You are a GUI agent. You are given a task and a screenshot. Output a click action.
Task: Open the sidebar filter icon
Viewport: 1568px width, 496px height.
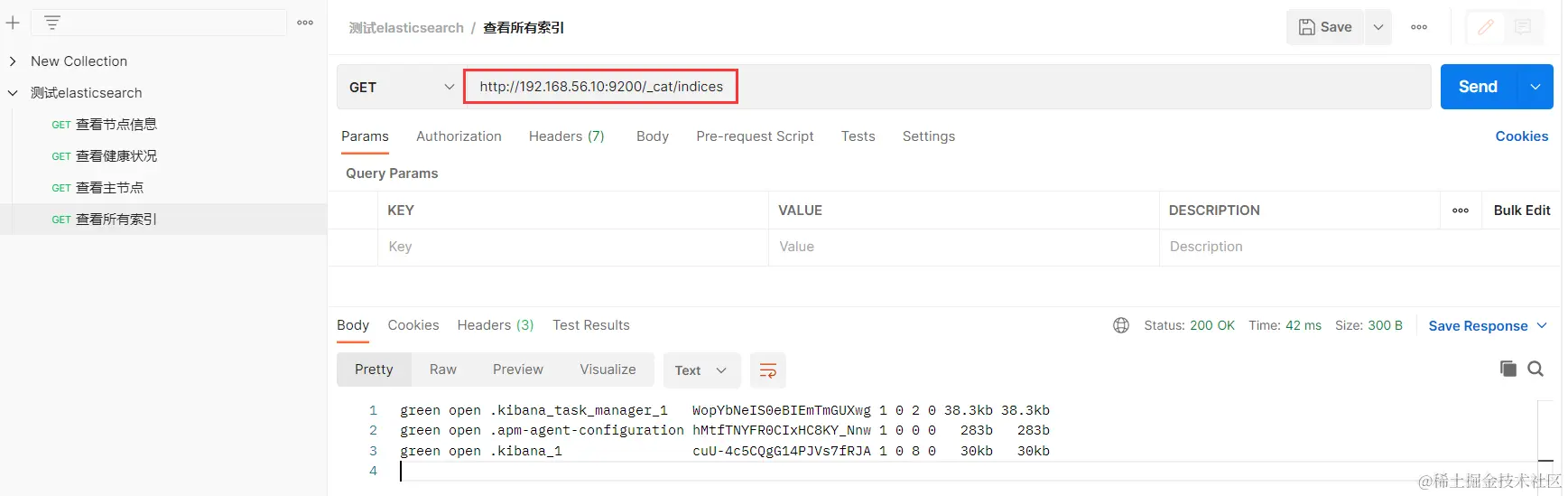(52, 23)
